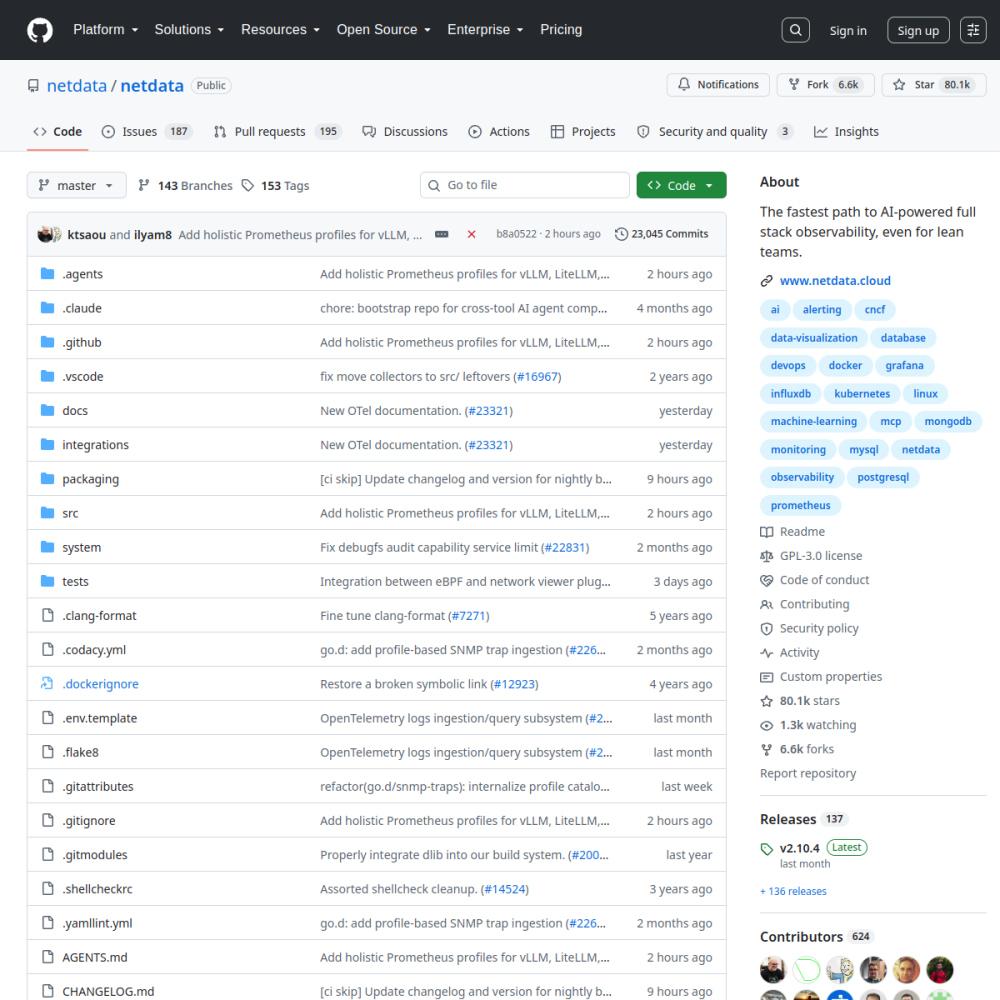Click the tags icon next to 153 Tags
This screenshot has height=1000, width=1000.
pos(248,186)
